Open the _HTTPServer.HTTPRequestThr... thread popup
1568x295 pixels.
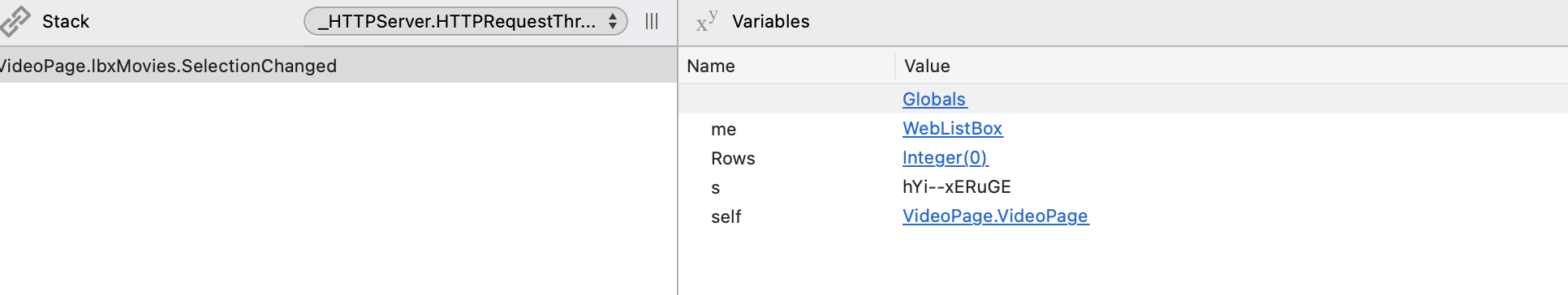tap(465, 21)
